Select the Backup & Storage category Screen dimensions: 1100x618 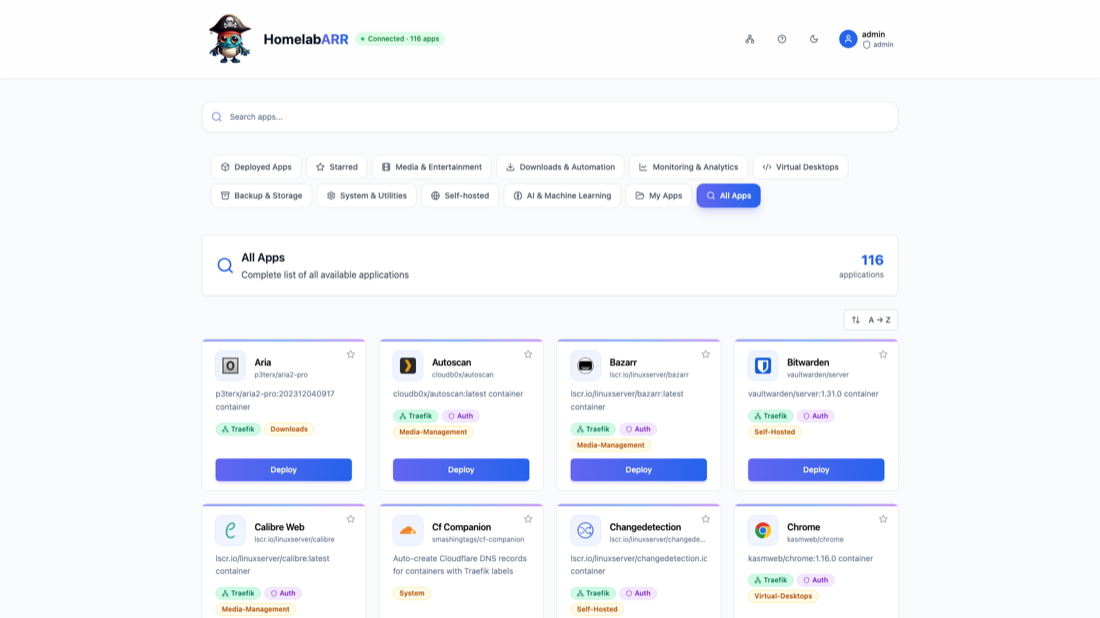pos(261,196)
